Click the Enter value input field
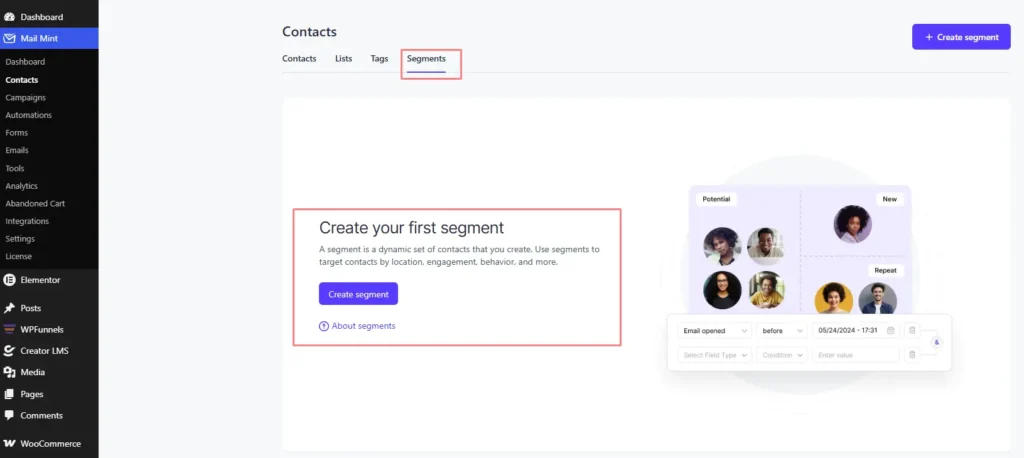 [x=856, y=355]
